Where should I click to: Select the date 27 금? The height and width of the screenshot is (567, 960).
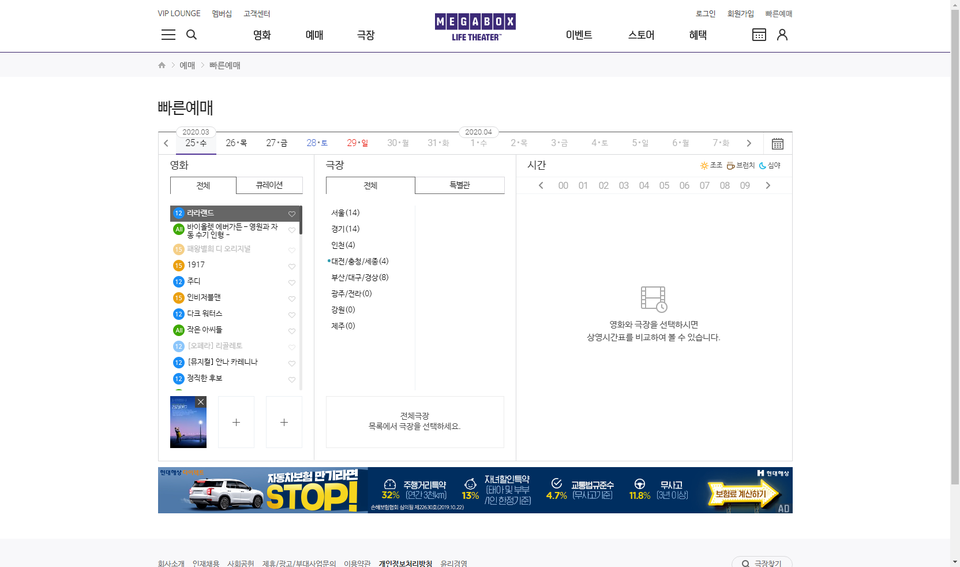(x=276, y=143)
